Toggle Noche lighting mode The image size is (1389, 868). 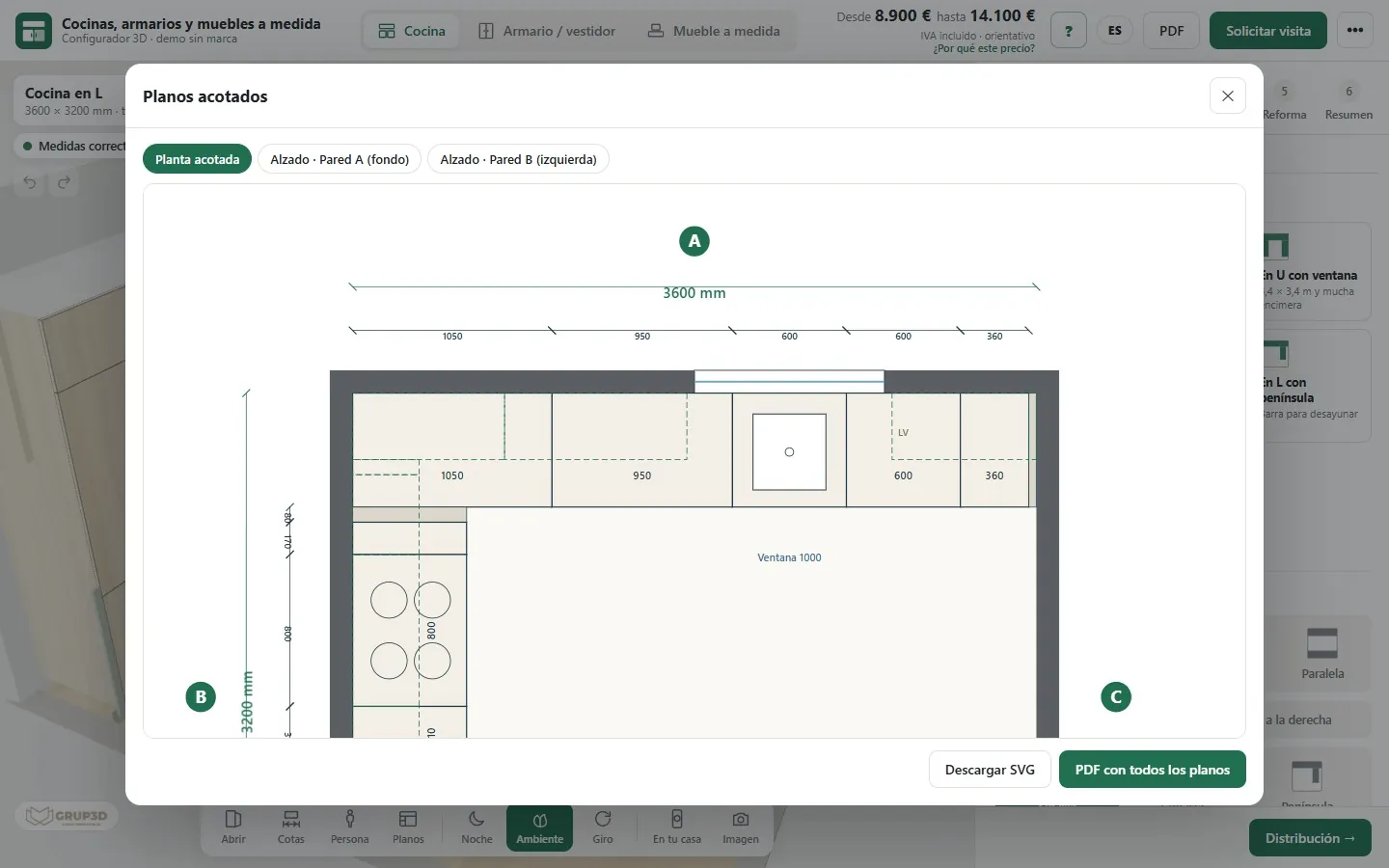477,827
